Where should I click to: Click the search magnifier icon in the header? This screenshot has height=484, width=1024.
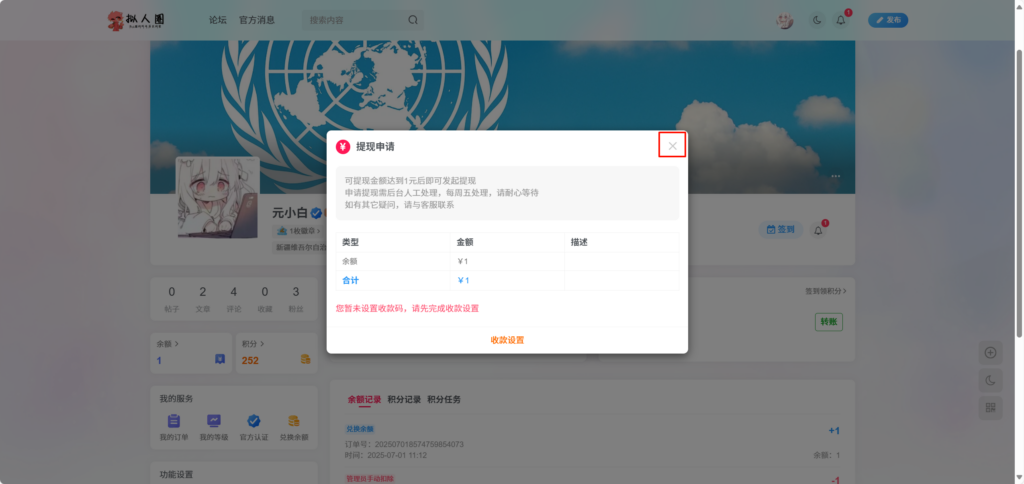[x=413, y=20]
